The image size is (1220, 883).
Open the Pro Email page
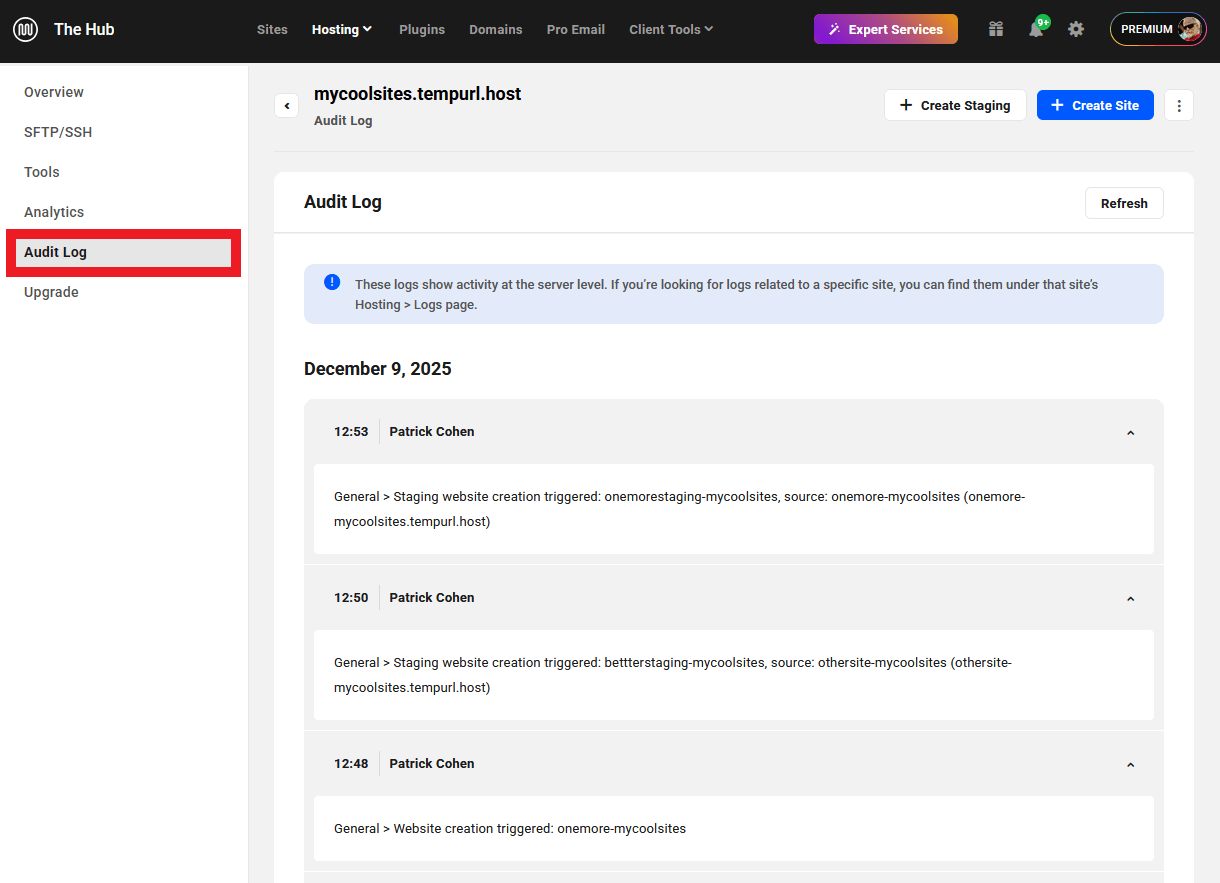point(576,29)
